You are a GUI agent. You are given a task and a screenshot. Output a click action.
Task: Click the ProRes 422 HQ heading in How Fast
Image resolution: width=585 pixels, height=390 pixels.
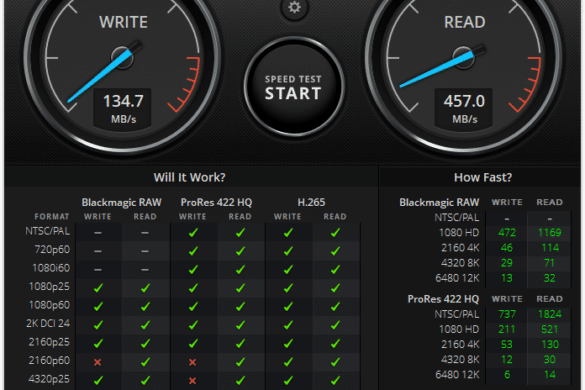[443, 299]
